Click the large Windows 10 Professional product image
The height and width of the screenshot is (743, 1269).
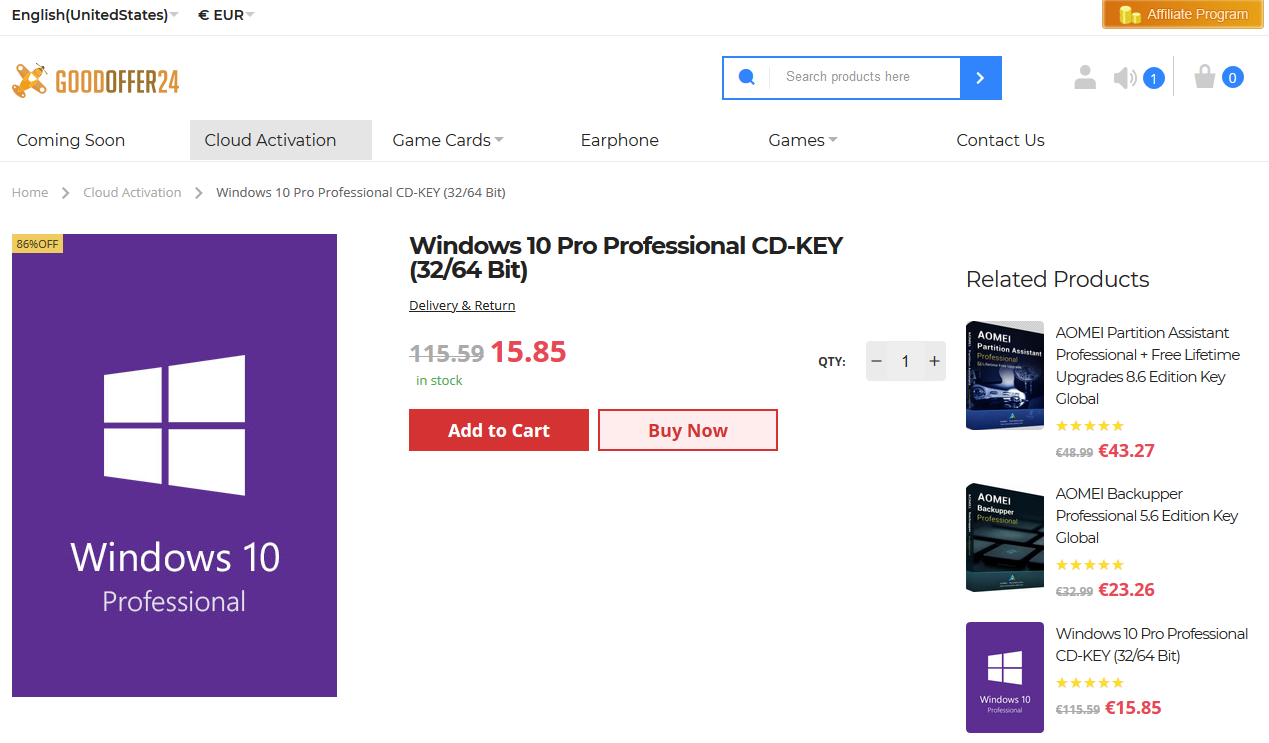click(174, 465)
